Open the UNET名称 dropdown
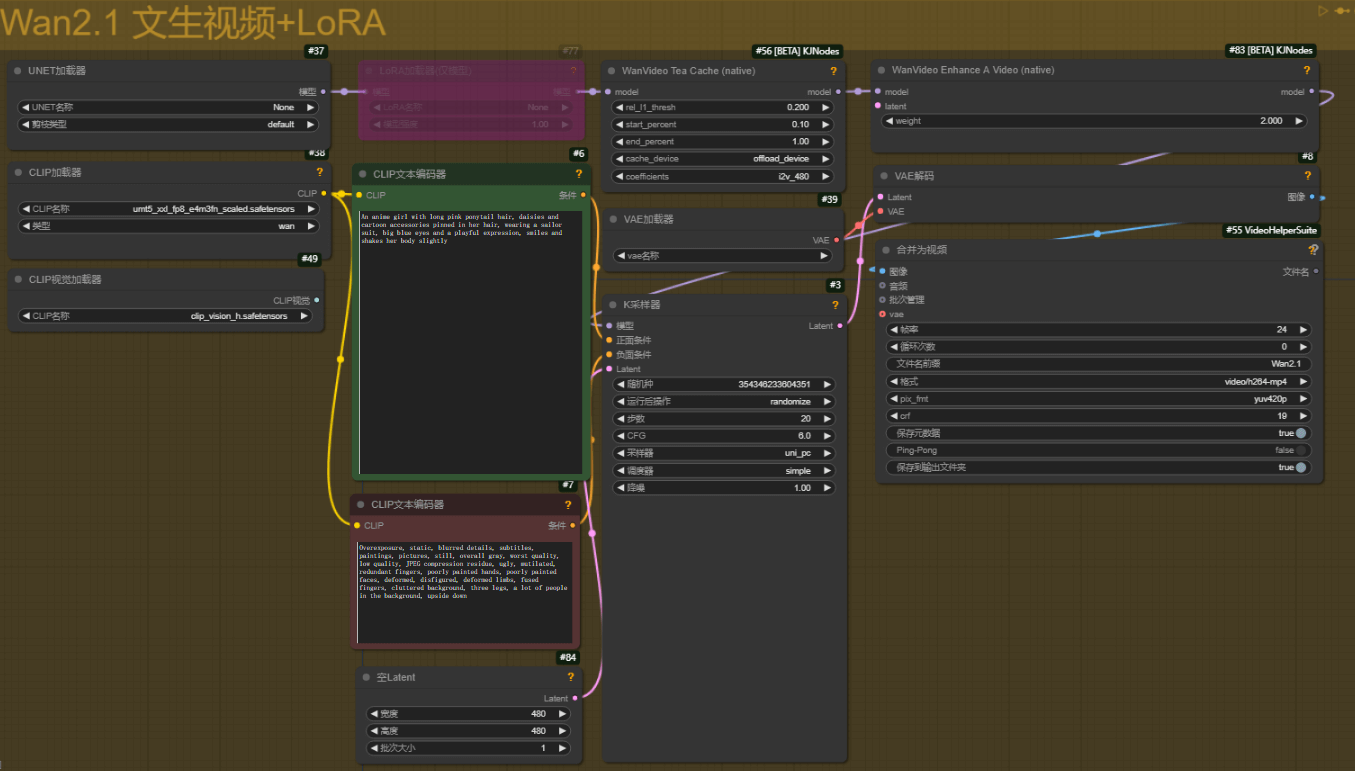The image size is (1355, 771). click(168, 107)
